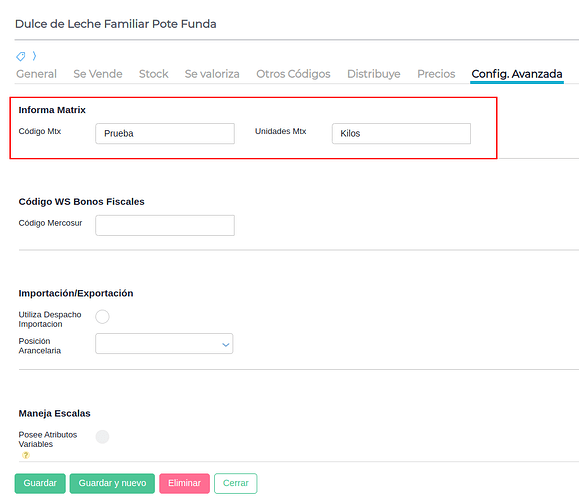Click the blue chevron beside tag icon

(34, 56)
